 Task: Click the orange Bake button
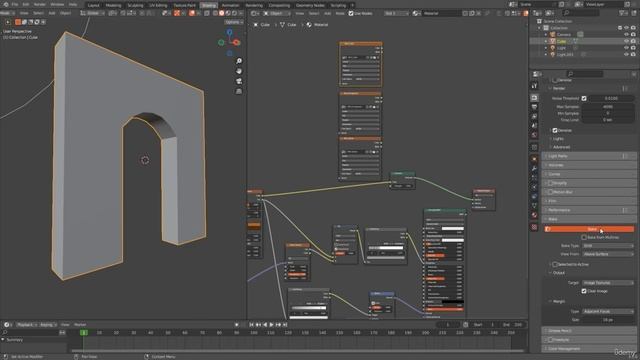click(589, 229)
